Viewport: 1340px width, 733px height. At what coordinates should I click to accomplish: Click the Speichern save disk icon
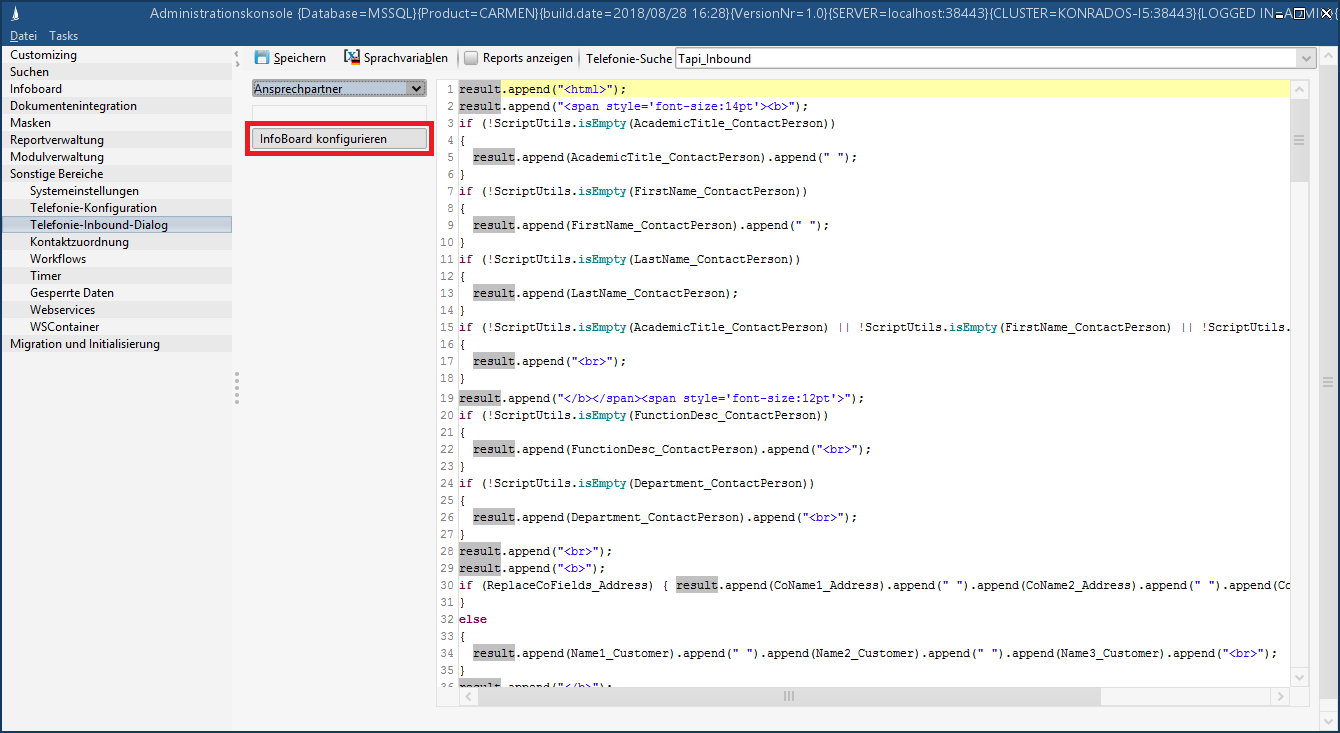point(262,58)
